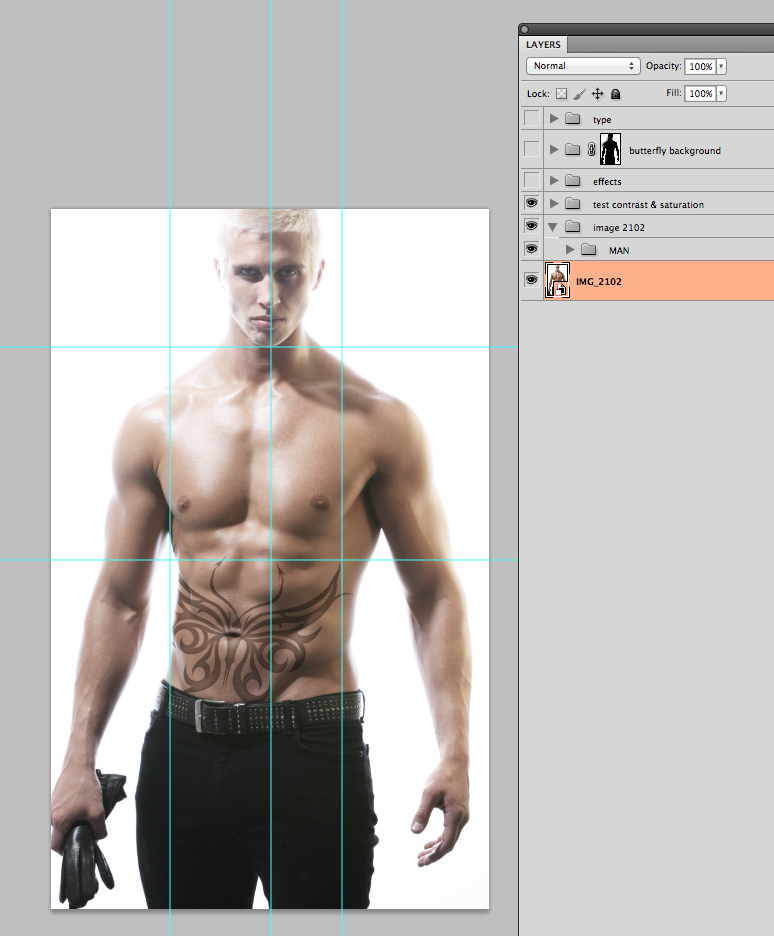Click folder icon of effects group

pyautogui.click(x=573, y=180)
